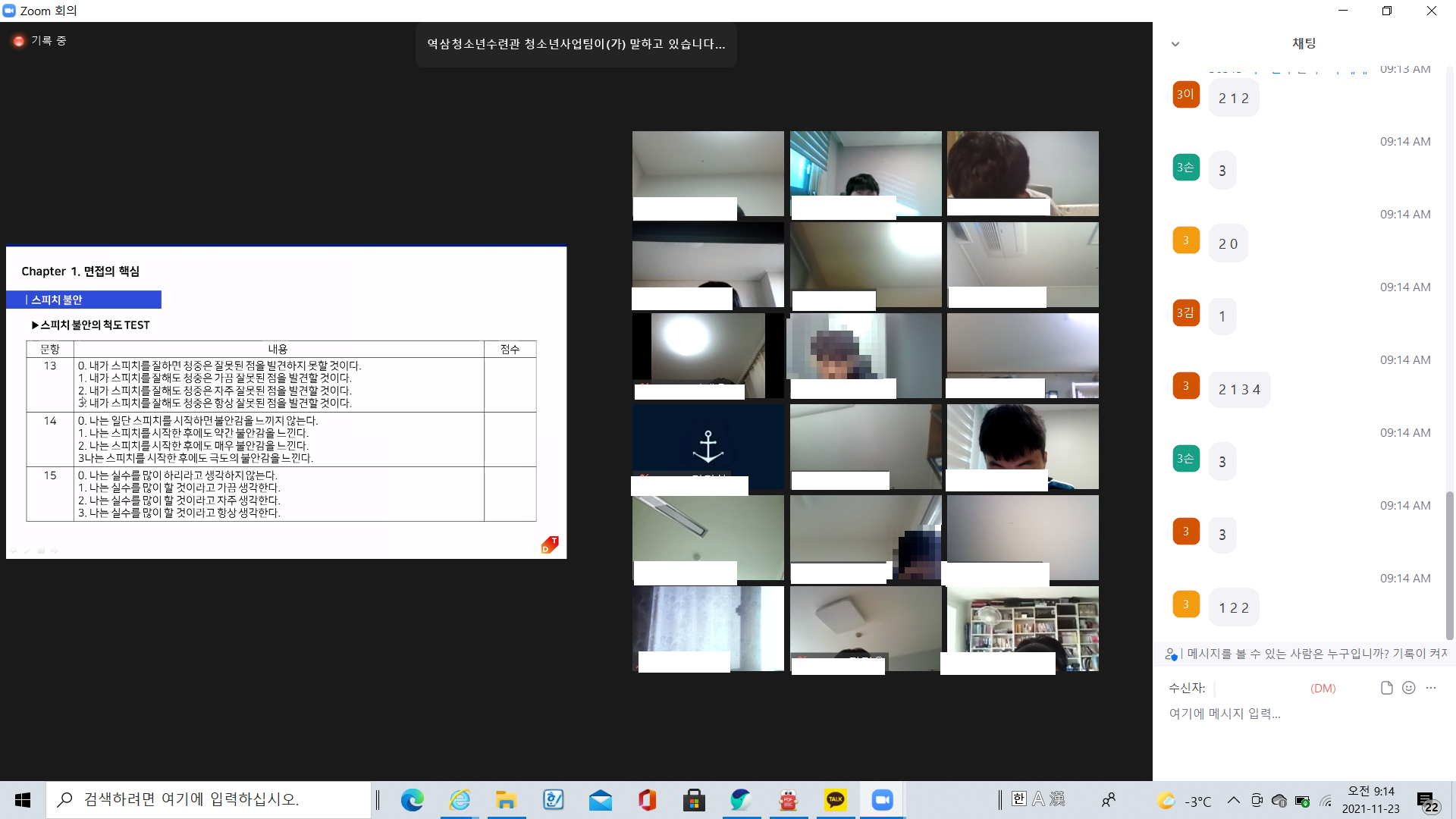Viewport: 1456px width, 819px height.
Task: Open the emoji picker in chat
Action: [x=1409, y=688]
